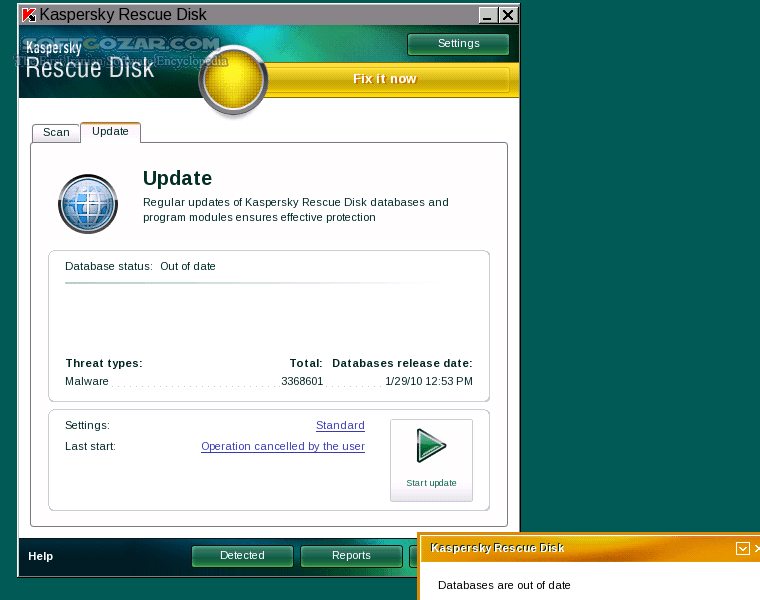Switch to the Scan tab
760x600 pixels.
pyautogui.click(x=56, y=132)
